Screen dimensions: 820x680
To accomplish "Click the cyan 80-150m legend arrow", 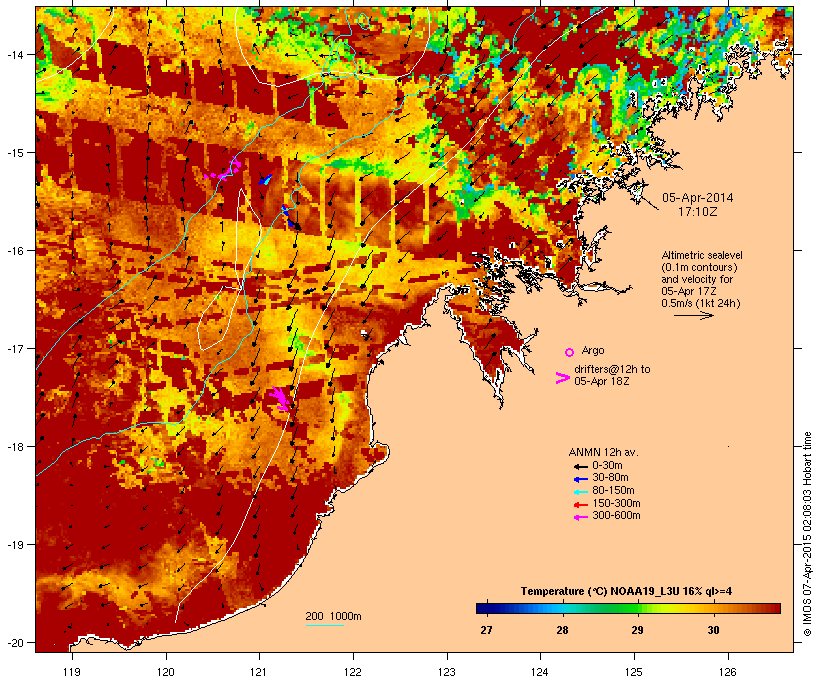I will 580,492.
